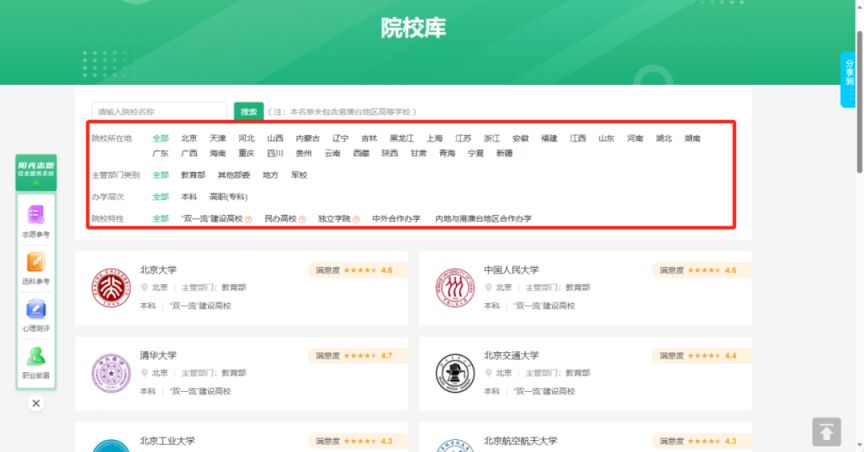Choose the 黑龙江 location filter
Screen dimensions: 864x452
(402, 138)
